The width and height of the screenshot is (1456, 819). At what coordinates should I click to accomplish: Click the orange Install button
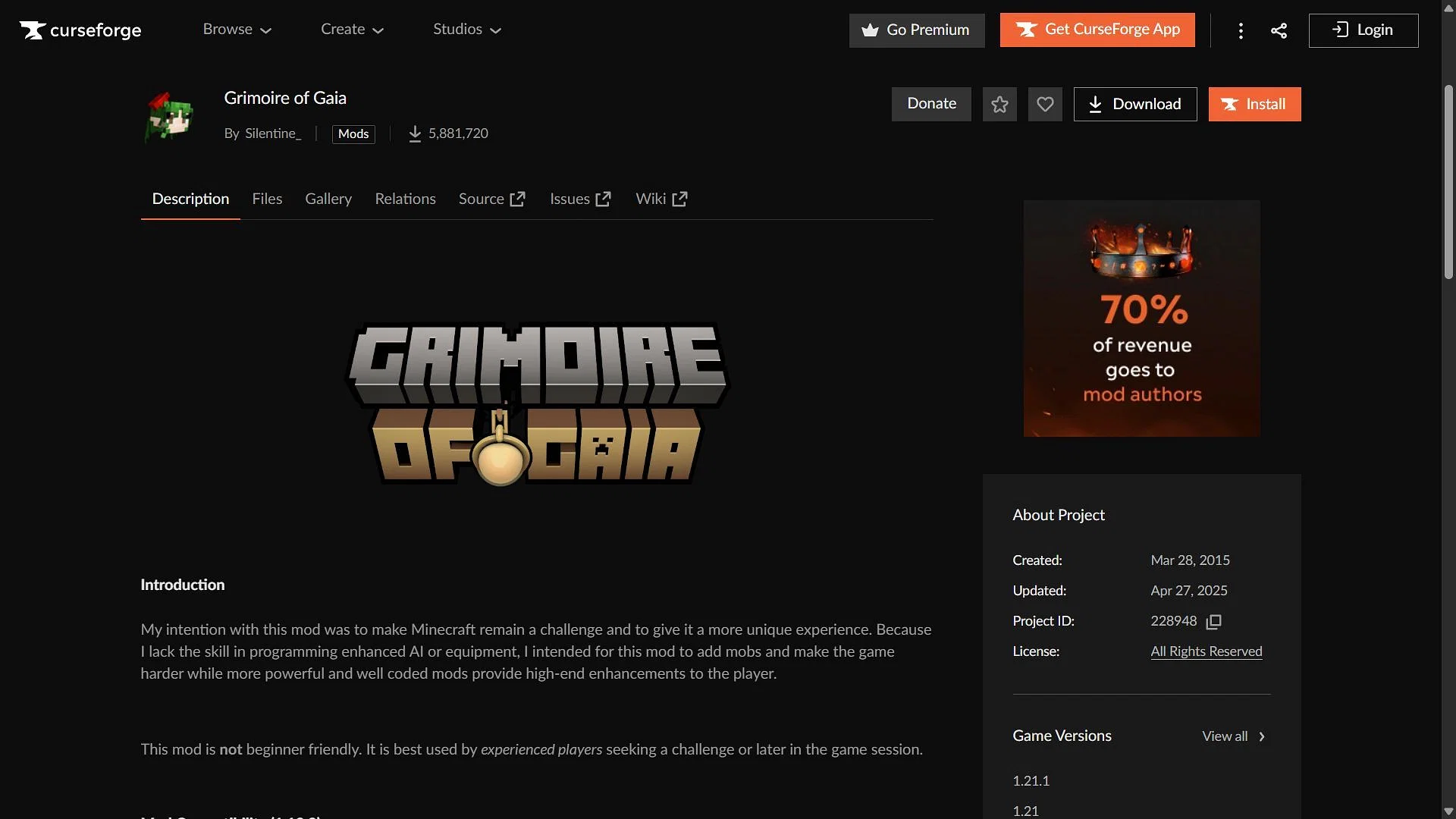[1254, 105]
